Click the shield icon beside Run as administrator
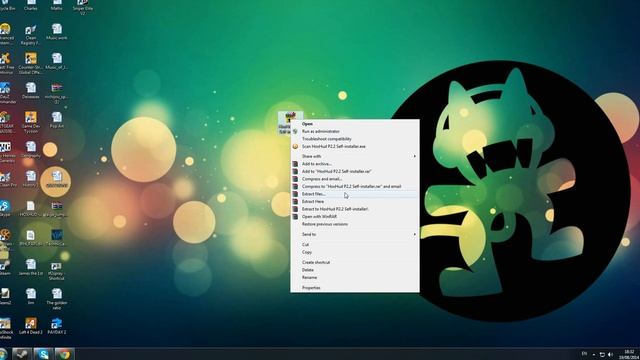640x360 pixels. click(295, 131)
